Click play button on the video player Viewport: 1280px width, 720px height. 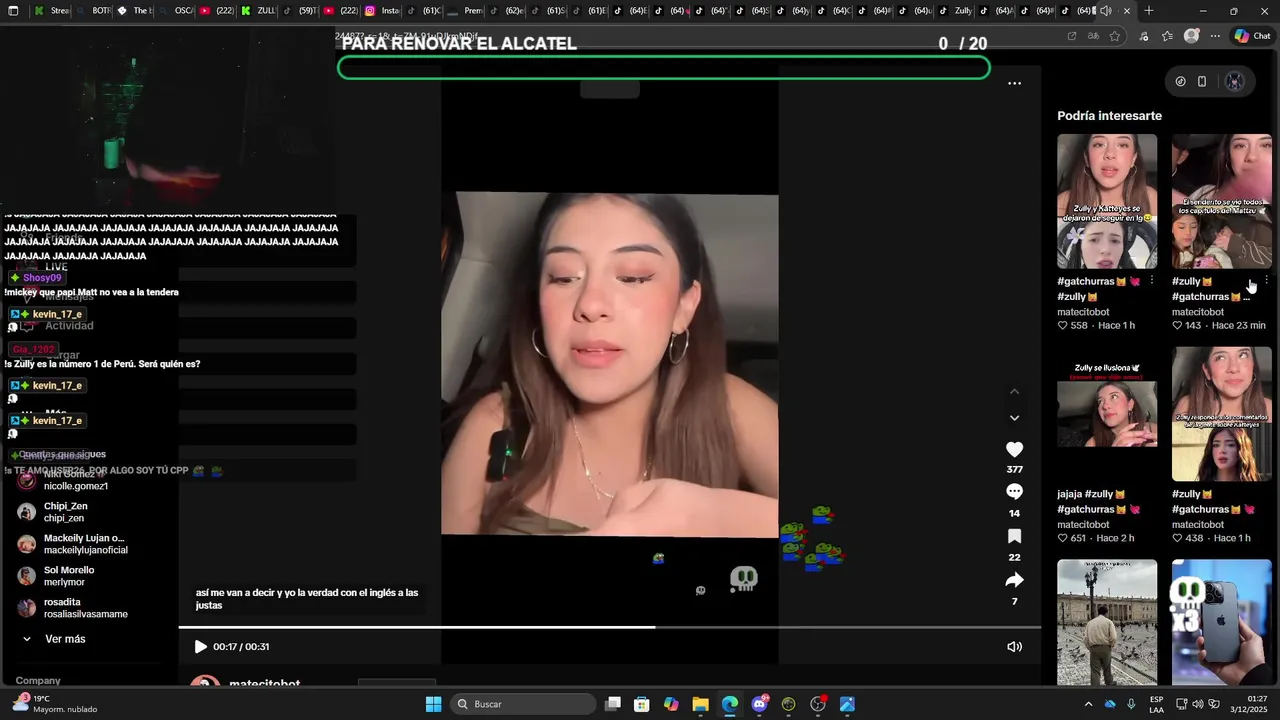(x=200, y=647)
